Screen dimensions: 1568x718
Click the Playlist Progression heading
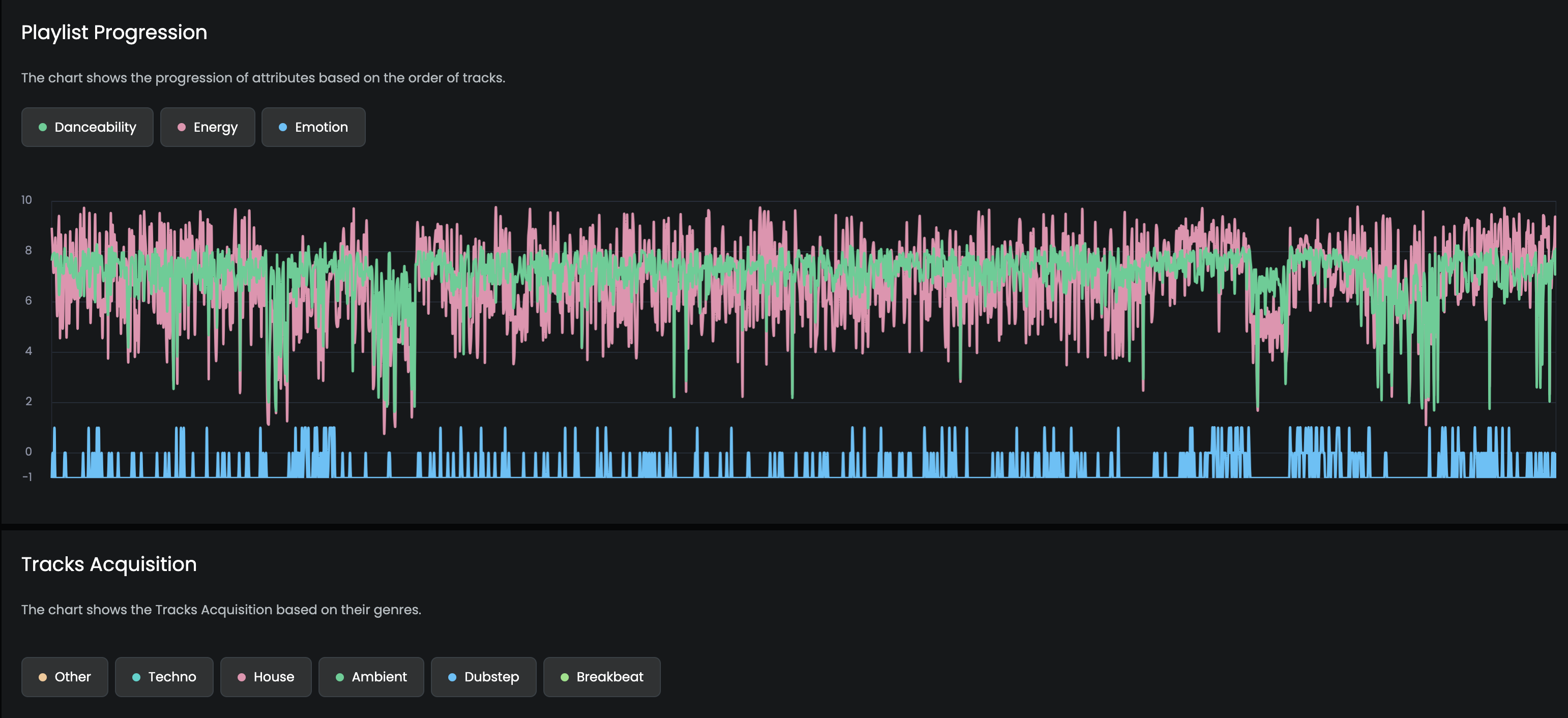pyautogui.click(x=114, y=32)
